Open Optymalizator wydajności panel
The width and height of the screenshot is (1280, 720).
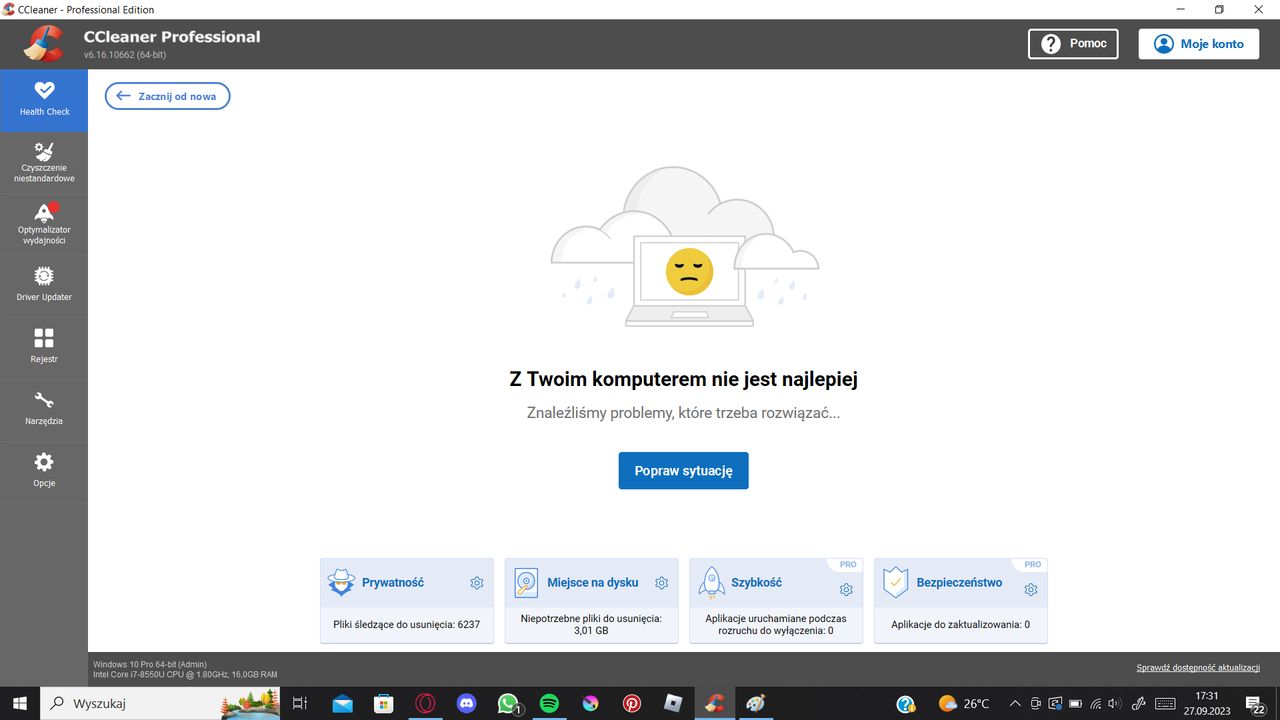44,223
